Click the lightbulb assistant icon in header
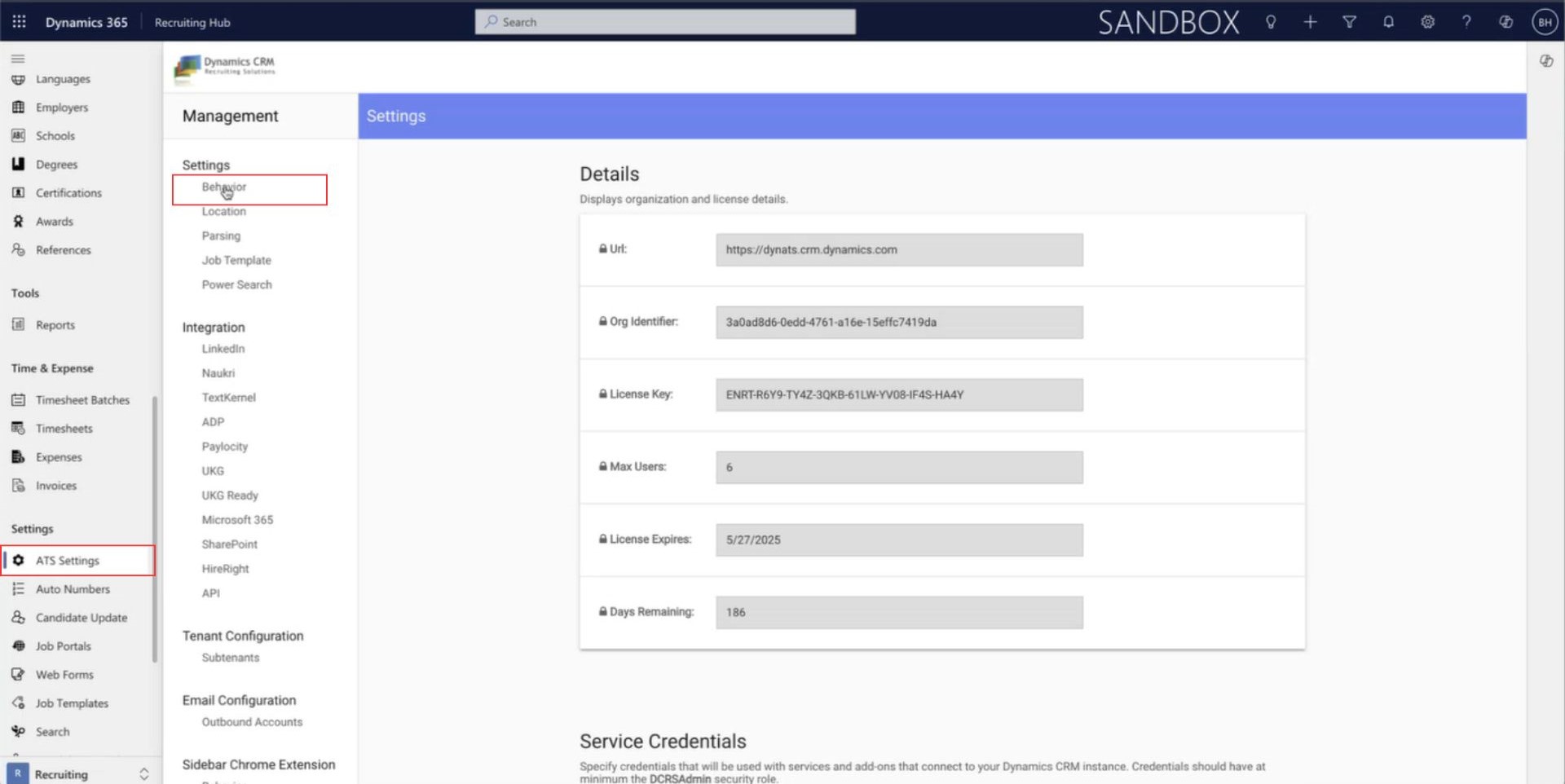The height and width of the screenshot is (784, 1565). point(1271,22)
